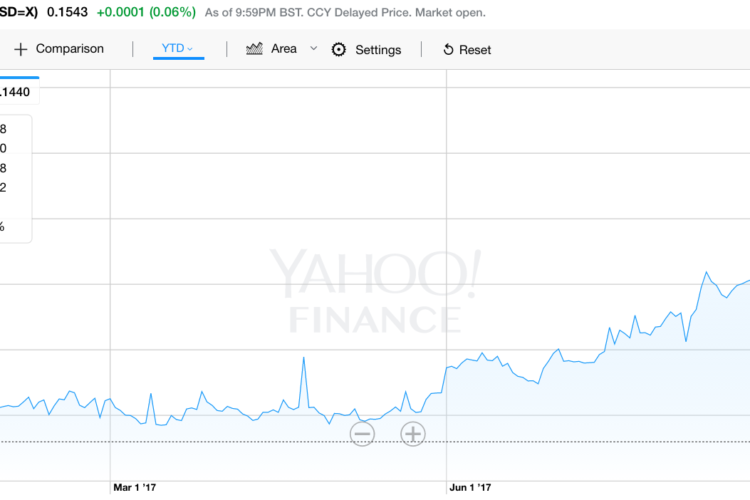This screenshot has height=500, width=750.
Task: Click the +0.0001 (0.06%) change value
Action: point(146,12)
